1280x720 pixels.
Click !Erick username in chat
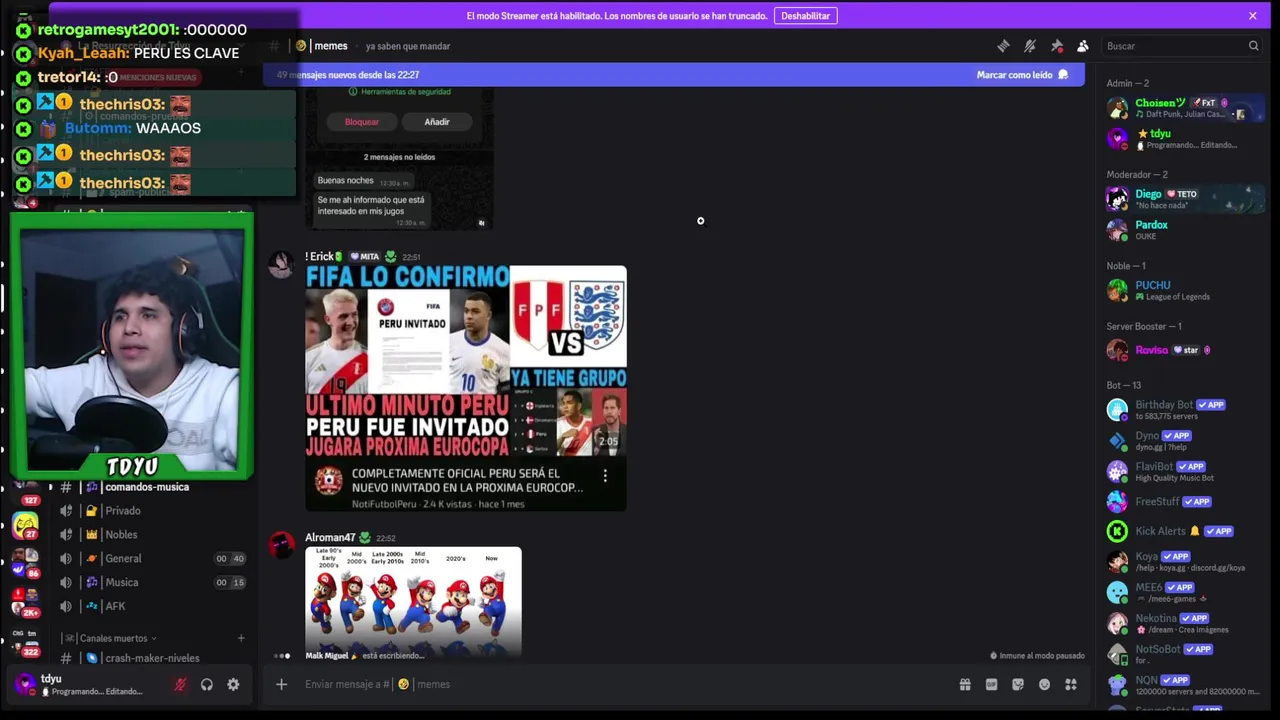pos(324,257)
